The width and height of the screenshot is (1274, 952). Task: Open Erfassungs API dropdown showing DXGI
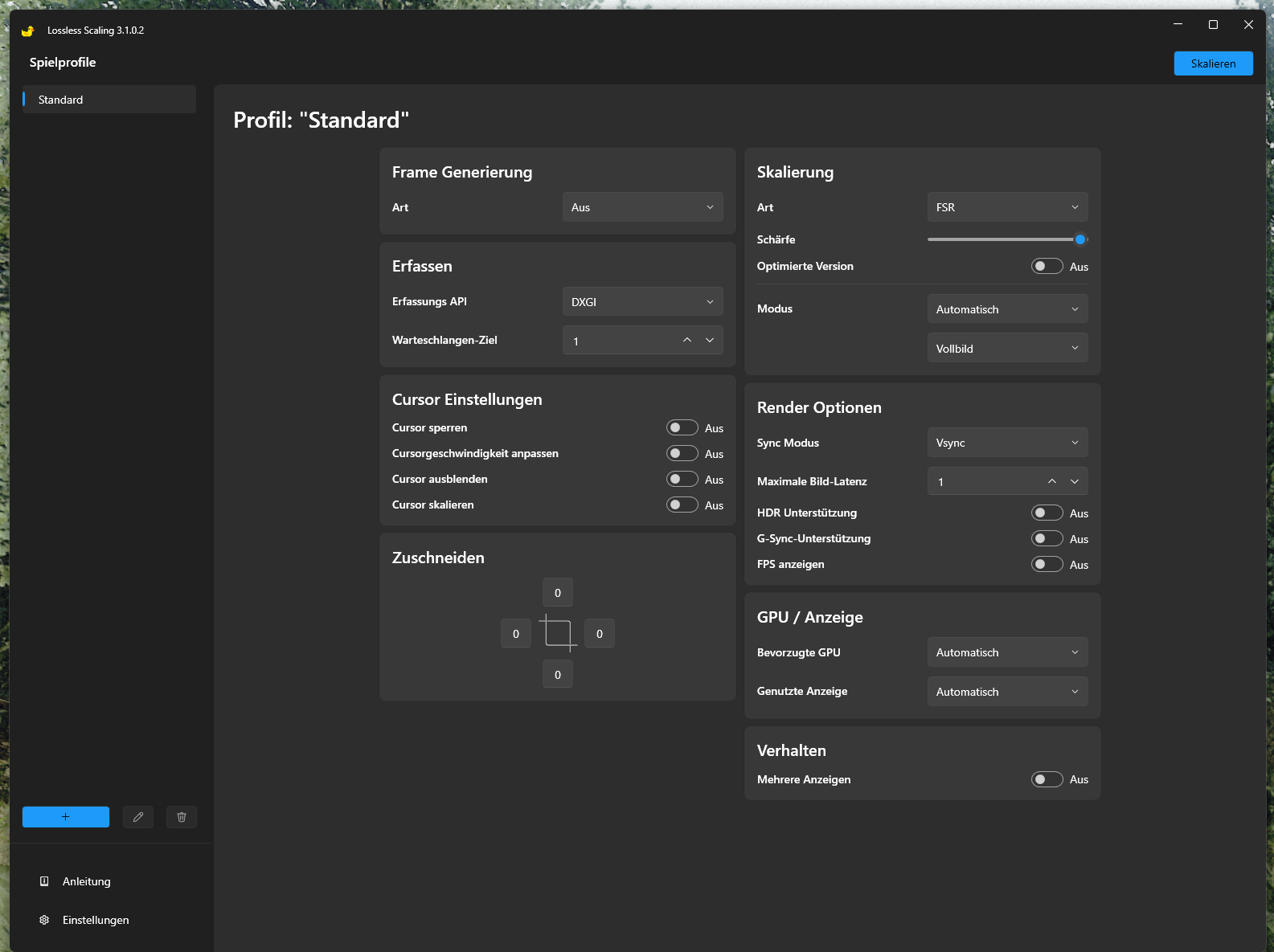pos(643,302)
